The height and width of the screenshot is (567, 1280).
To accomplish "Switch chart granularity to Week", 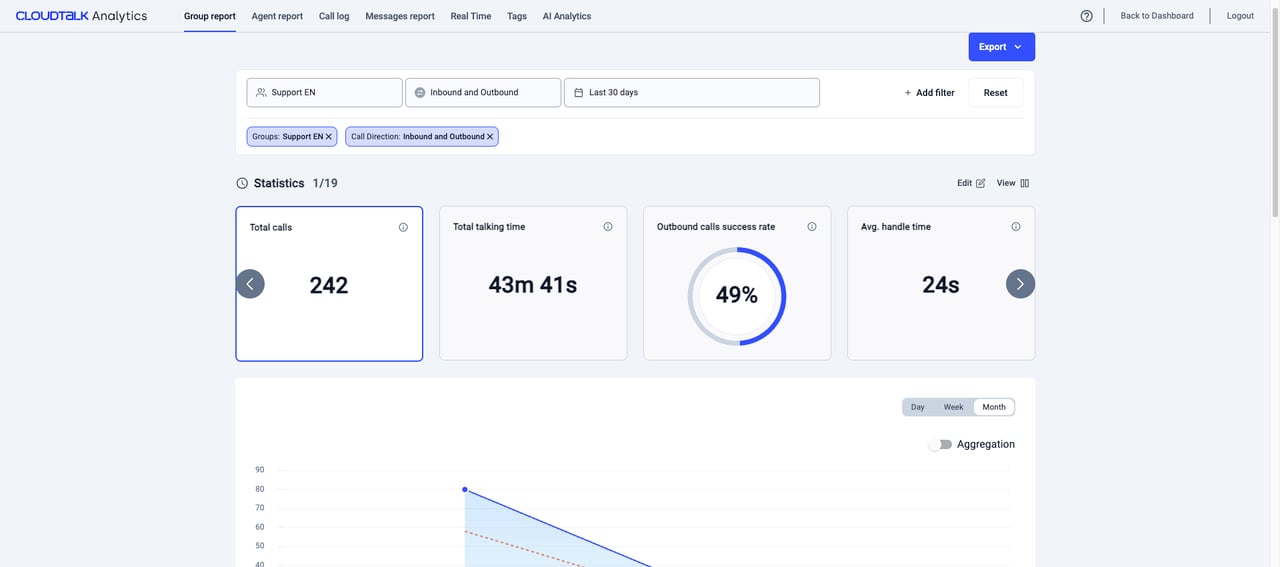I will click(953, 407).
